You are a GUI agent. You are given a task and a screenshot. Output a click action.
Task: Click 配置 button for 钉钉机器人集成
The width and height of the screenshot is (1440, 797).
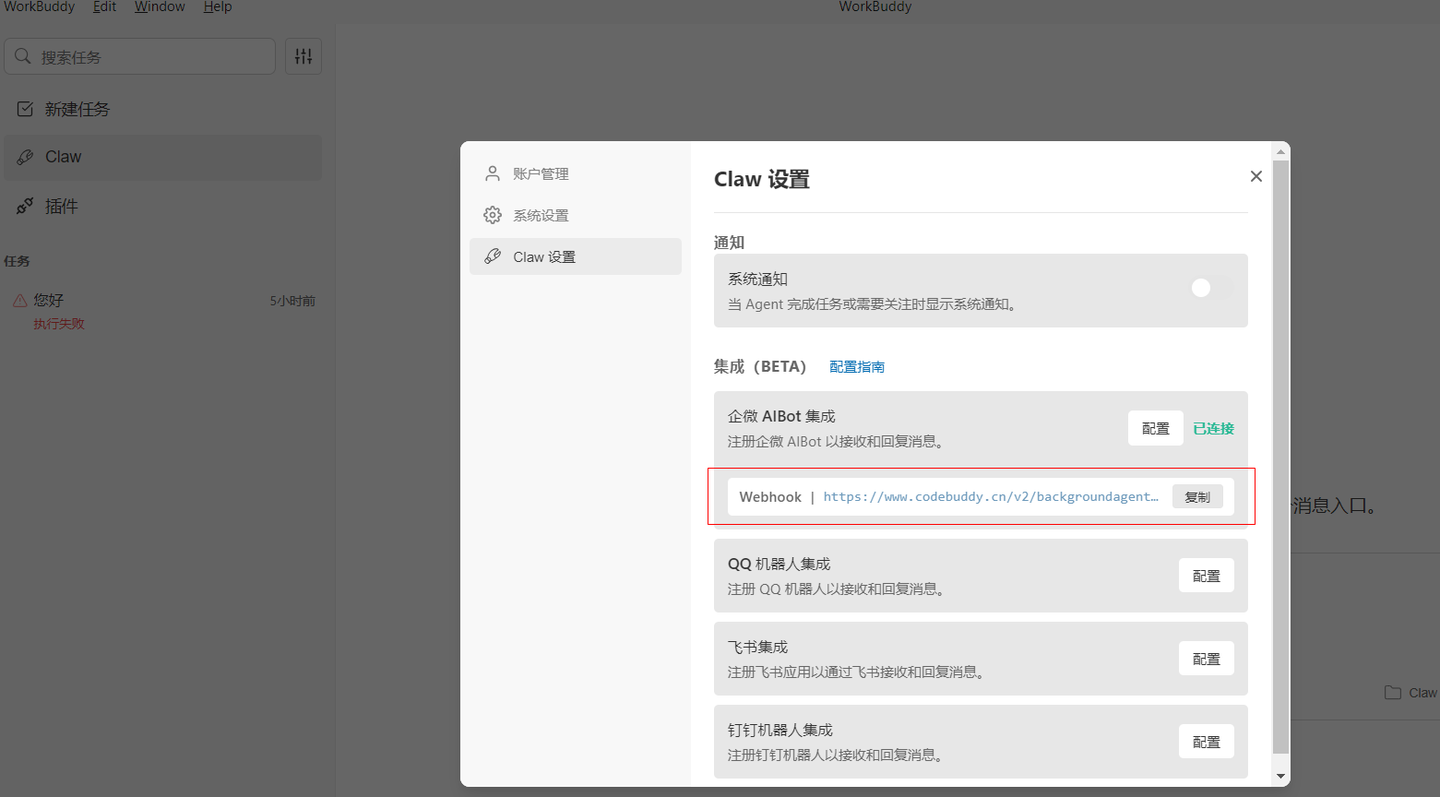[1206, 742]
